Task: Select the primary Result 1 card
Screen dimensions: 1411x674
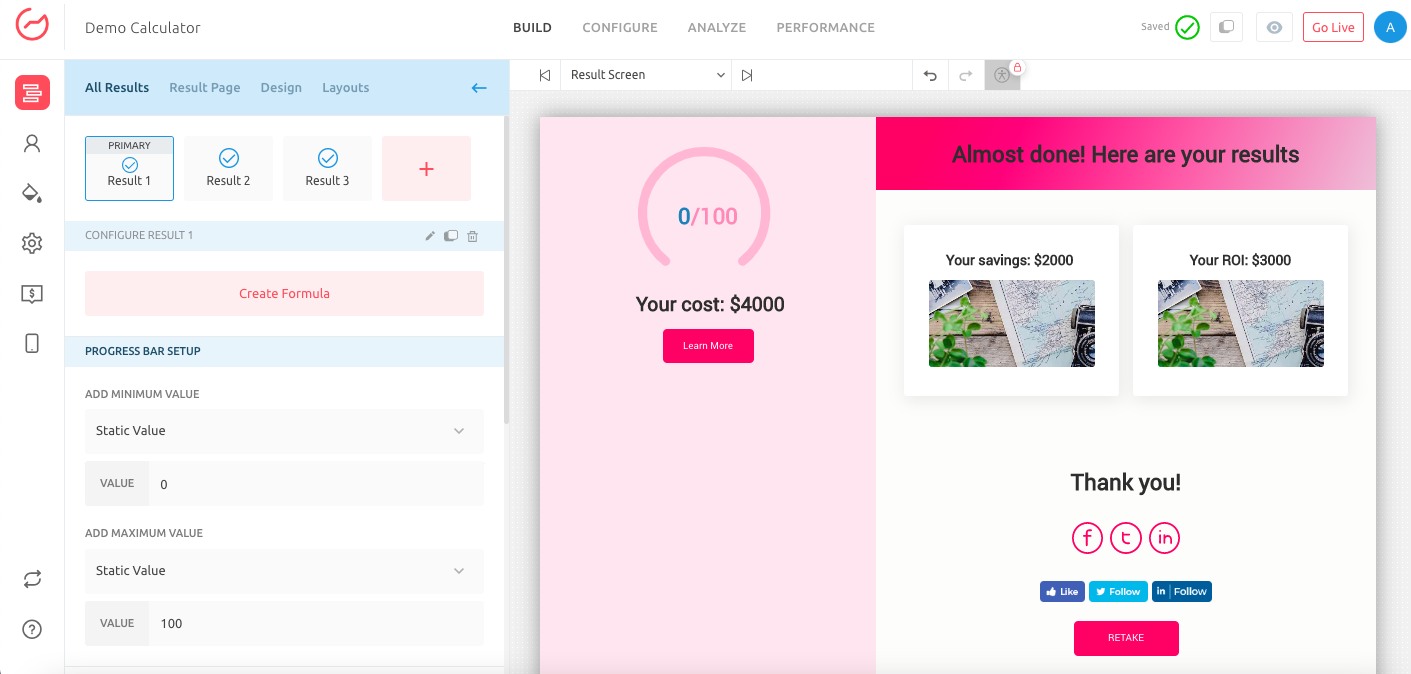Action: point(130,168)
